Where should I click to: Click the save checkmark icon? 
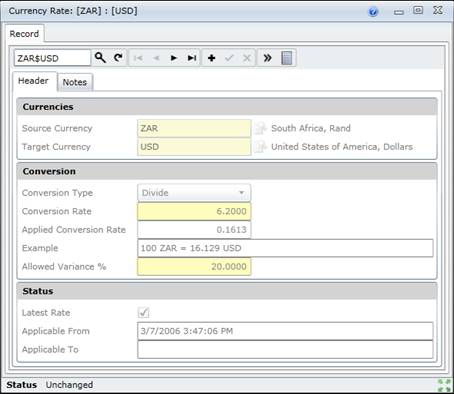(229, 58)
